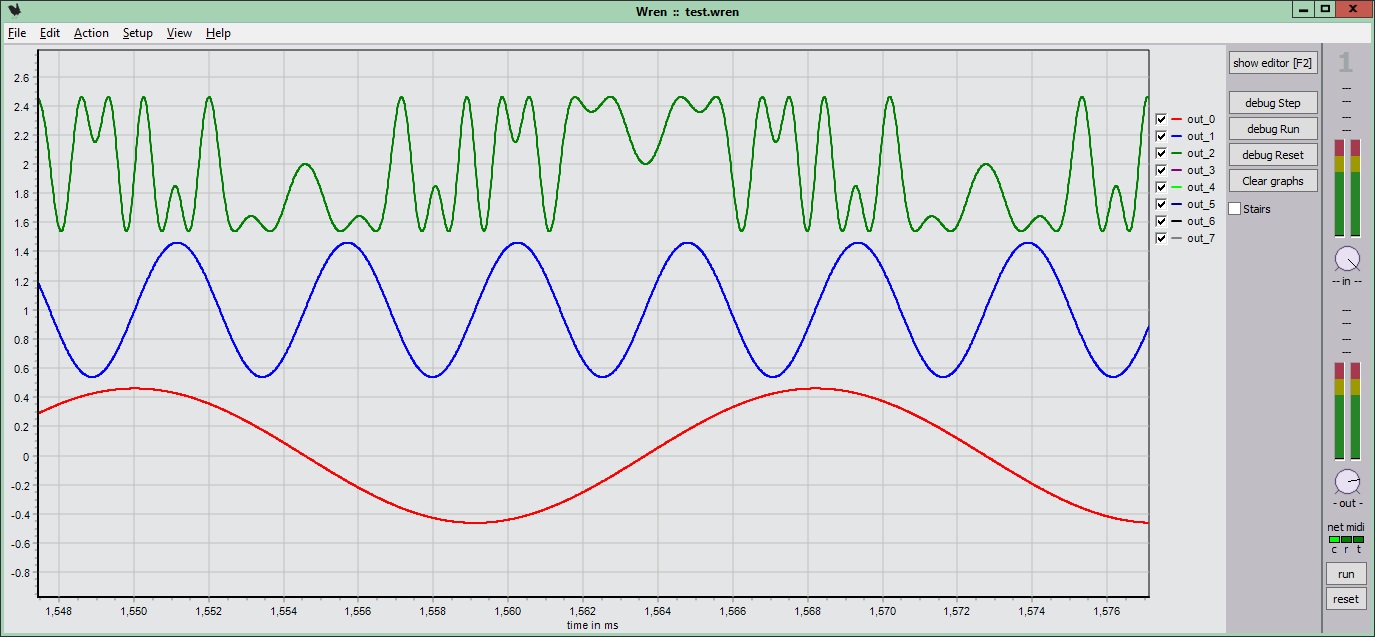This screenshot has width=1375, height=637.
Task: Click the net midi 't' indicator light
Action: tap(1358, 539)
